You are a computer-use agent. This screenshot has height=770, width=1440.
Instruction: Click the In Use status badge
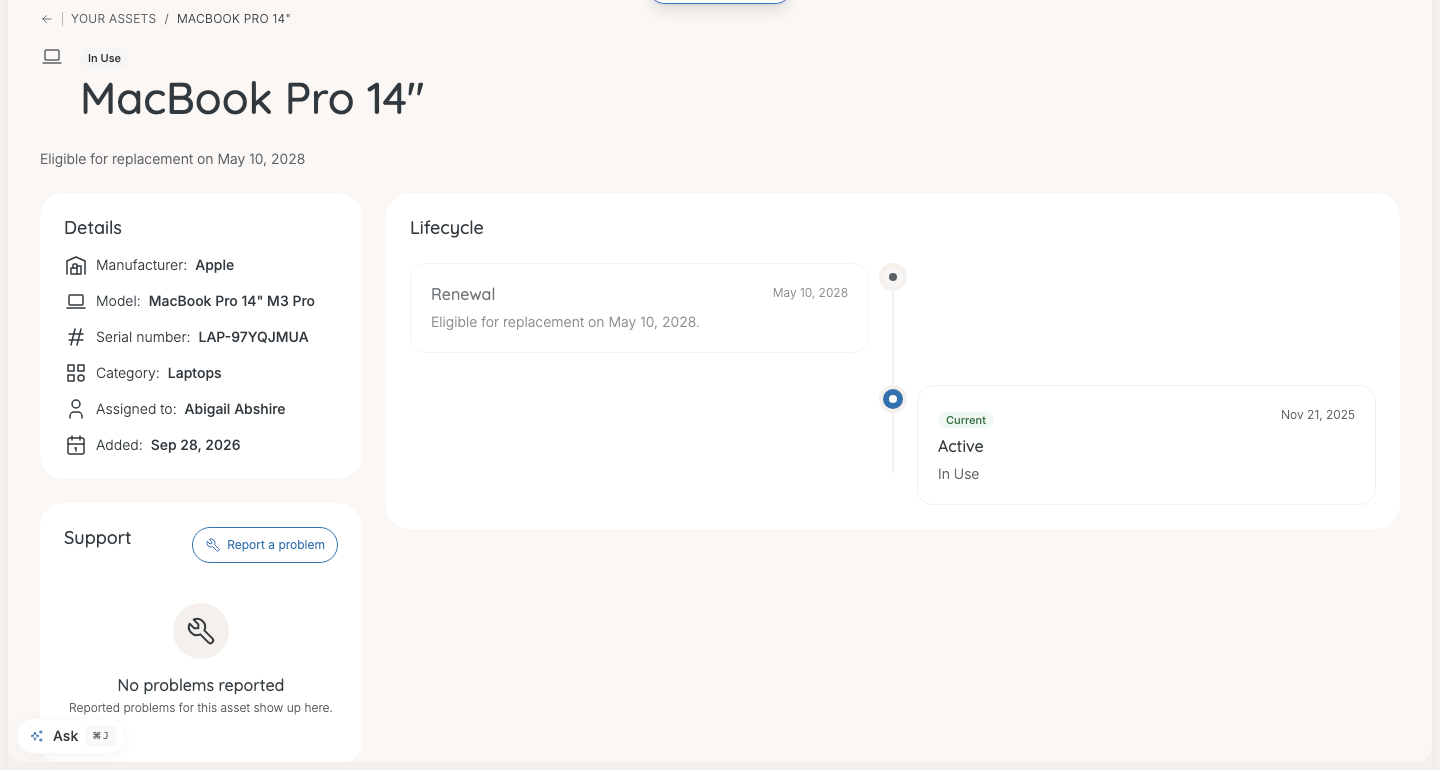pos(104,58)
